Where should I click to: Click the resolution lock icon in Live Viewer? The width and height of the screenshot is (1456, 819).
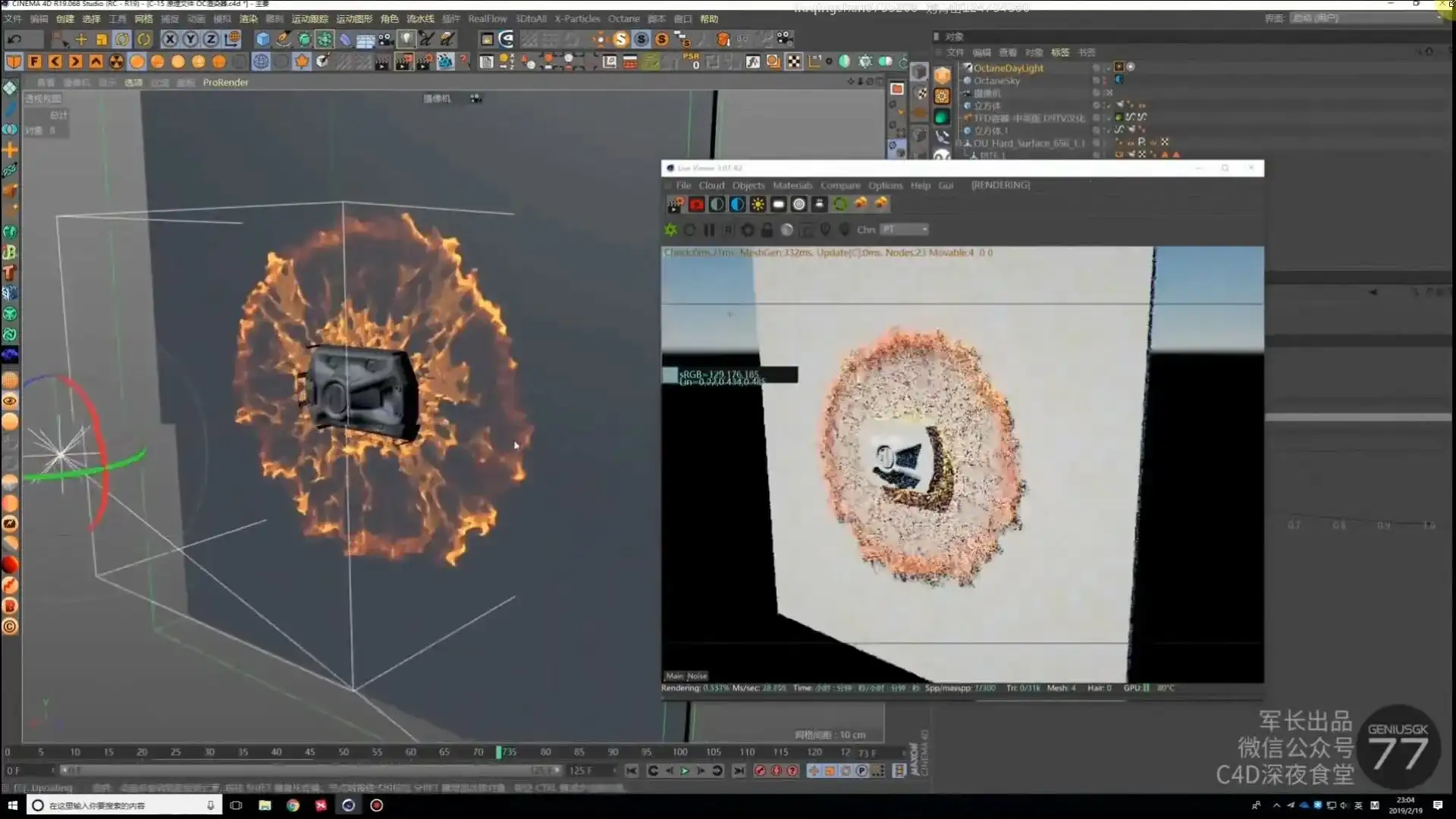pyautogui.click(x=767, y=230)
